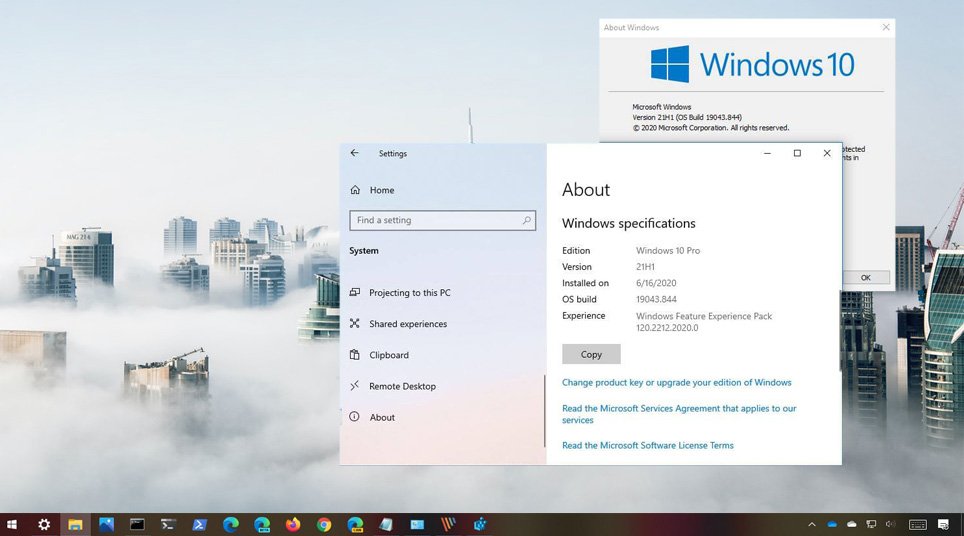The width and height of the screenshot is (964, 536).
Task: Read the Microsoft Software License Terms
Action: click(647, 445)
